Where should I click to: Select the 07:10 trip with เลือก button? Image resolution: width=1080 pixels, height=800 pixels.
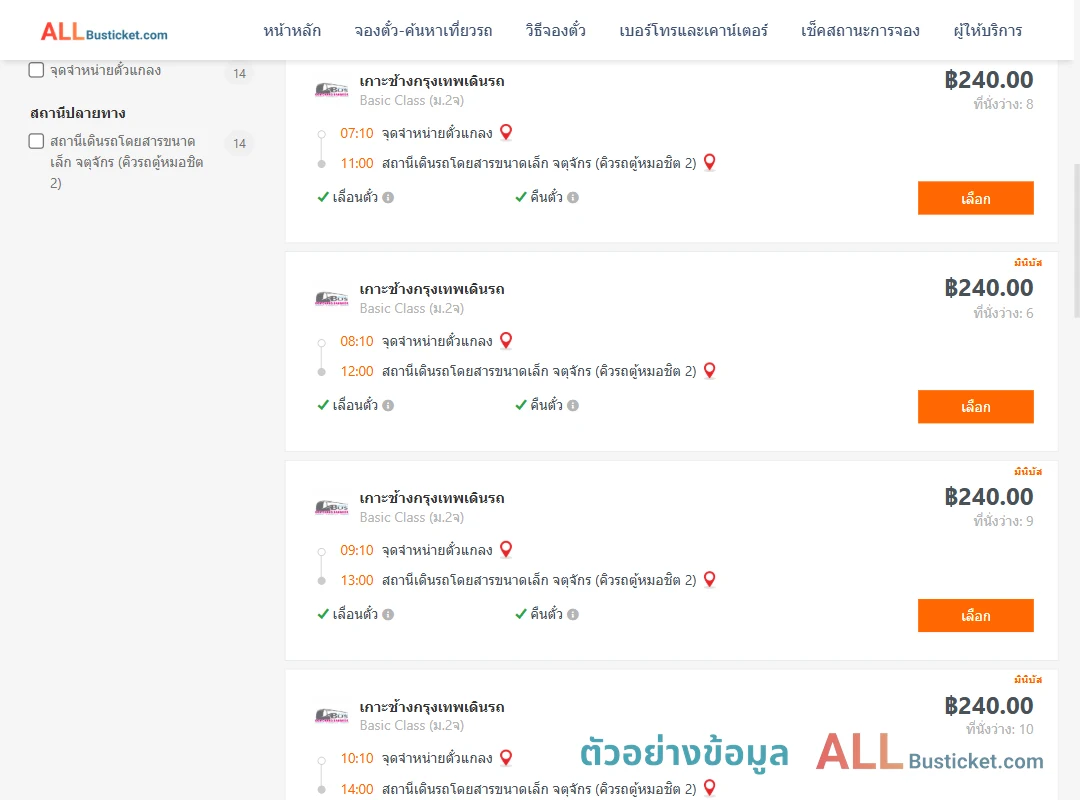point(975,198)
